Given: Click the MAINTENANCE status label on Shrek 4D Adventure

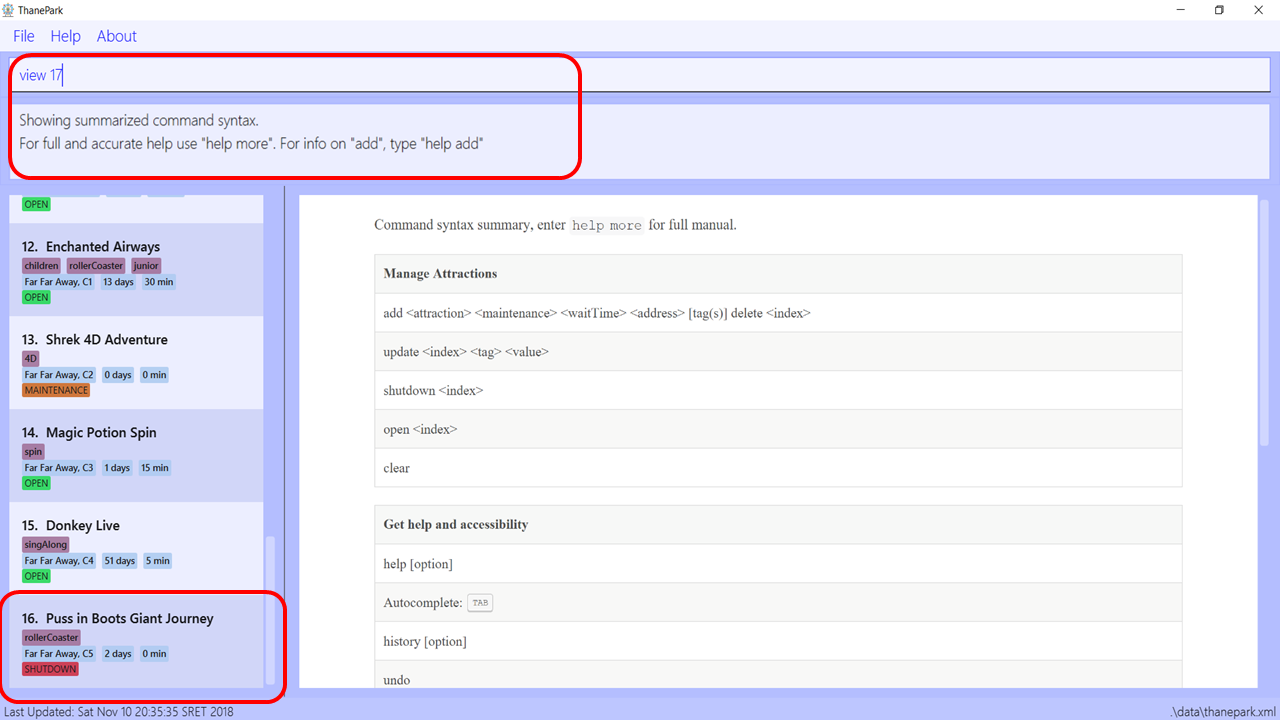Looking at the screenshot, I should point(56,390).
